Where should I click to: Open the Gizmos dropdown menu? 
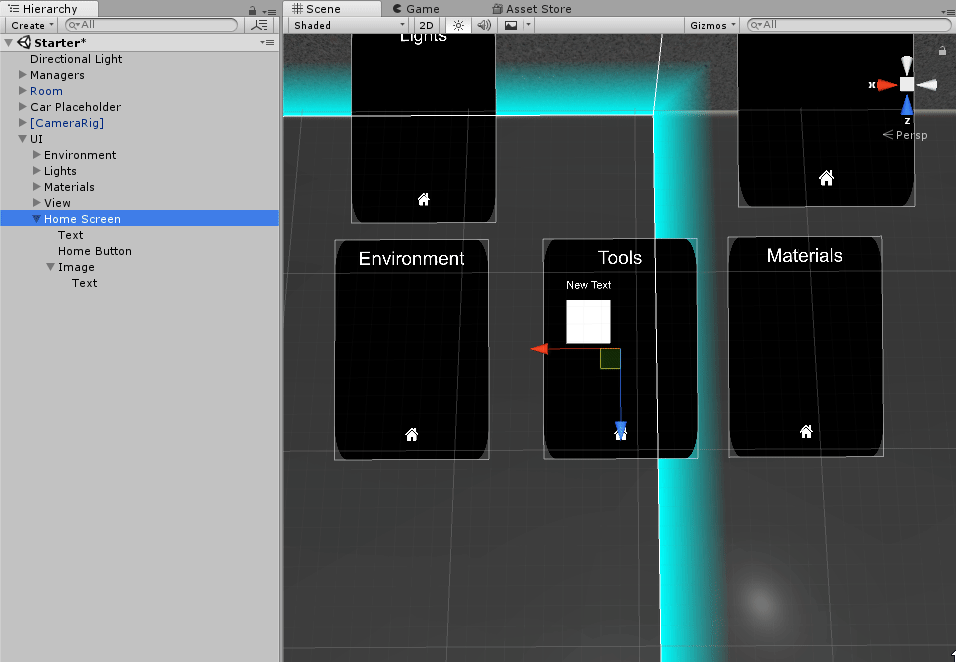tap(712, 25)
